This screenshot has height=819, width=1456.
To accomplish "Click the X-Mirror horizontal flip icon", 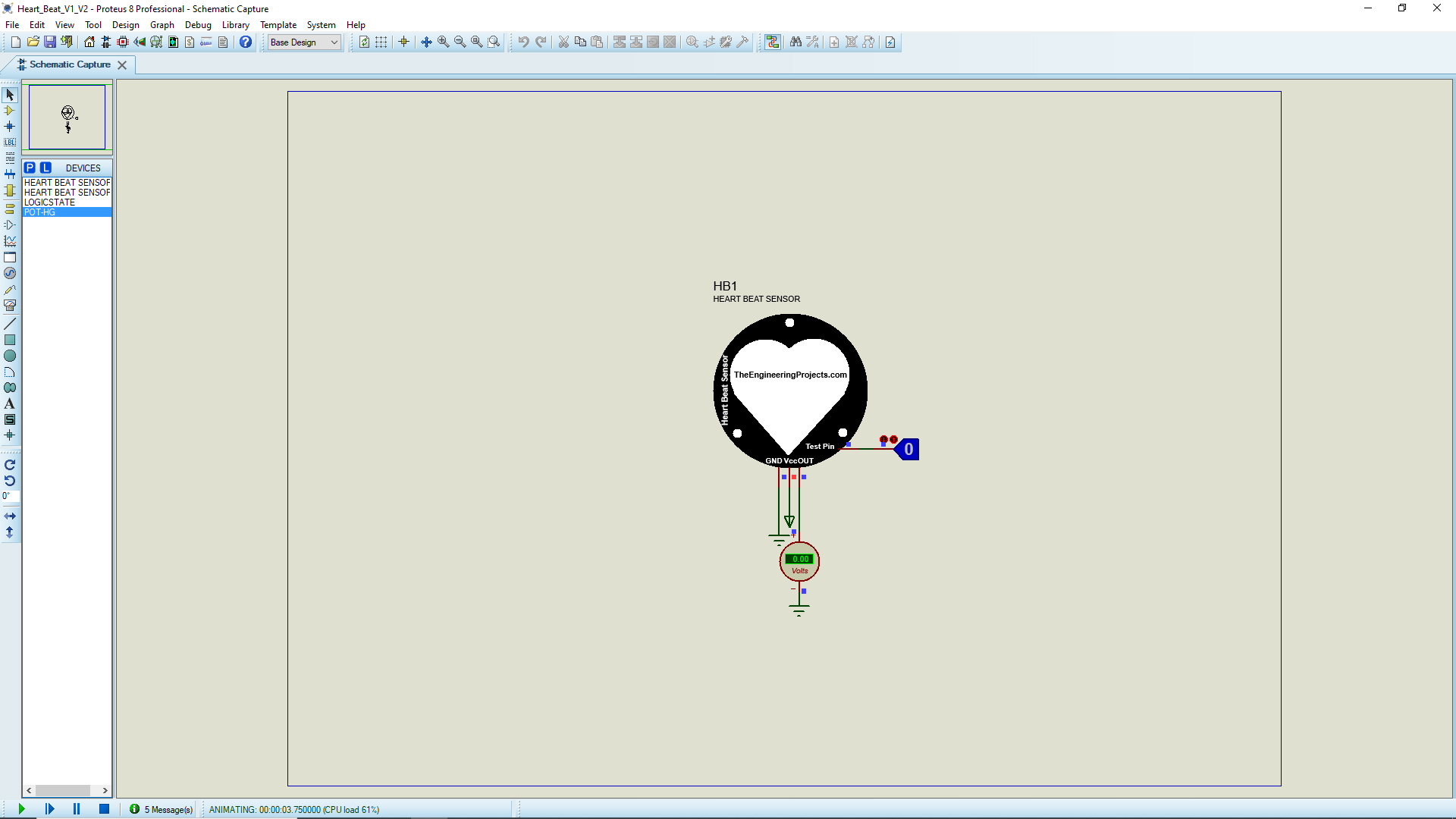I will click(10, 516).
